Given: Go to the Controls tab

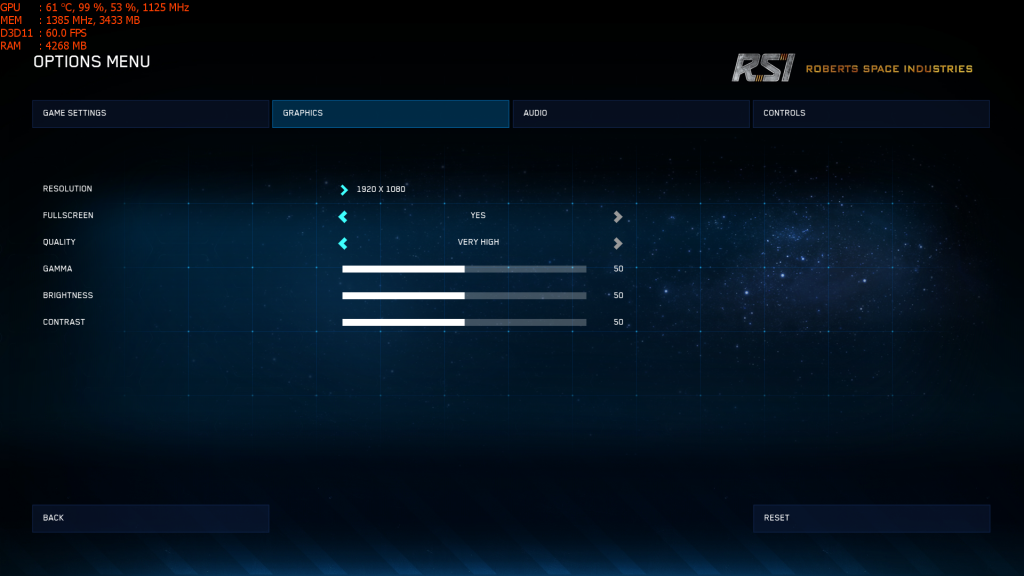Looking at the screenshot, I should tap(870, 114).
